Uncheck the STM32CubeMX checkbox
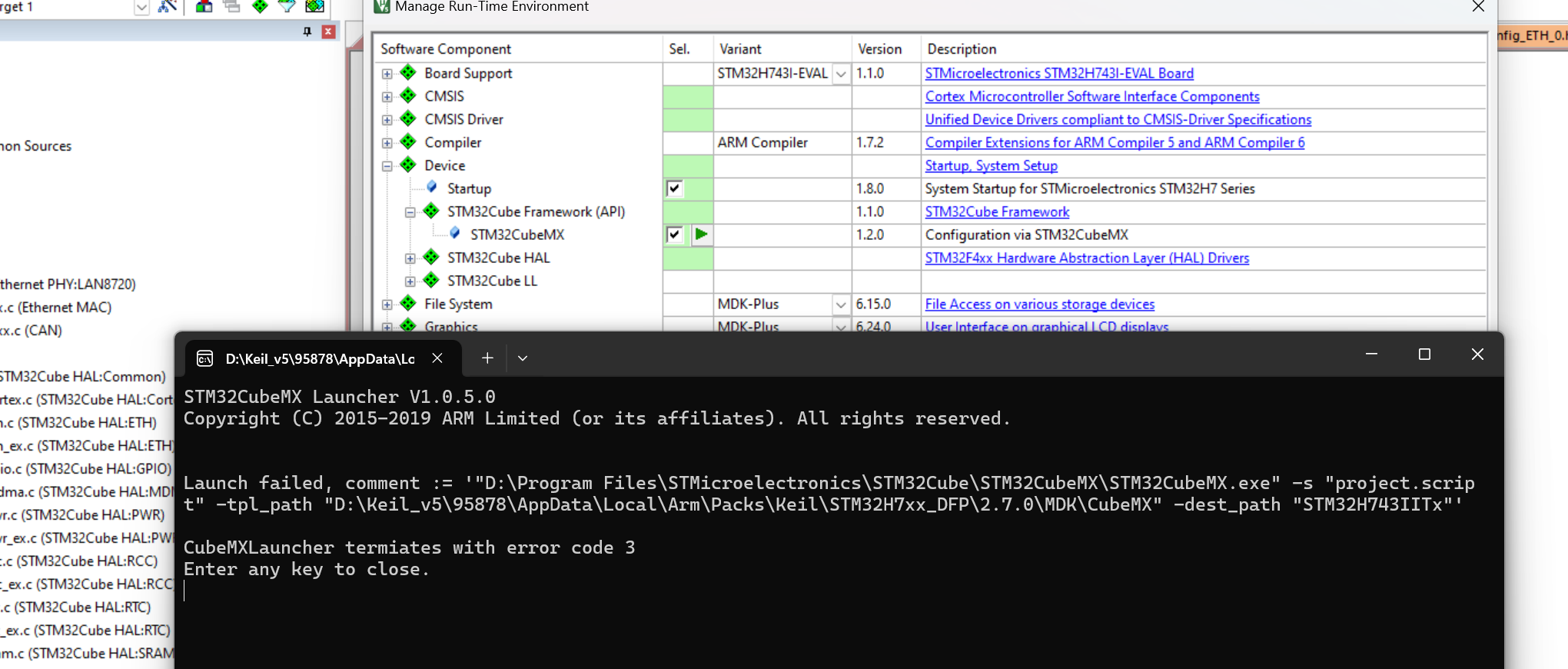 click(674, 235)
